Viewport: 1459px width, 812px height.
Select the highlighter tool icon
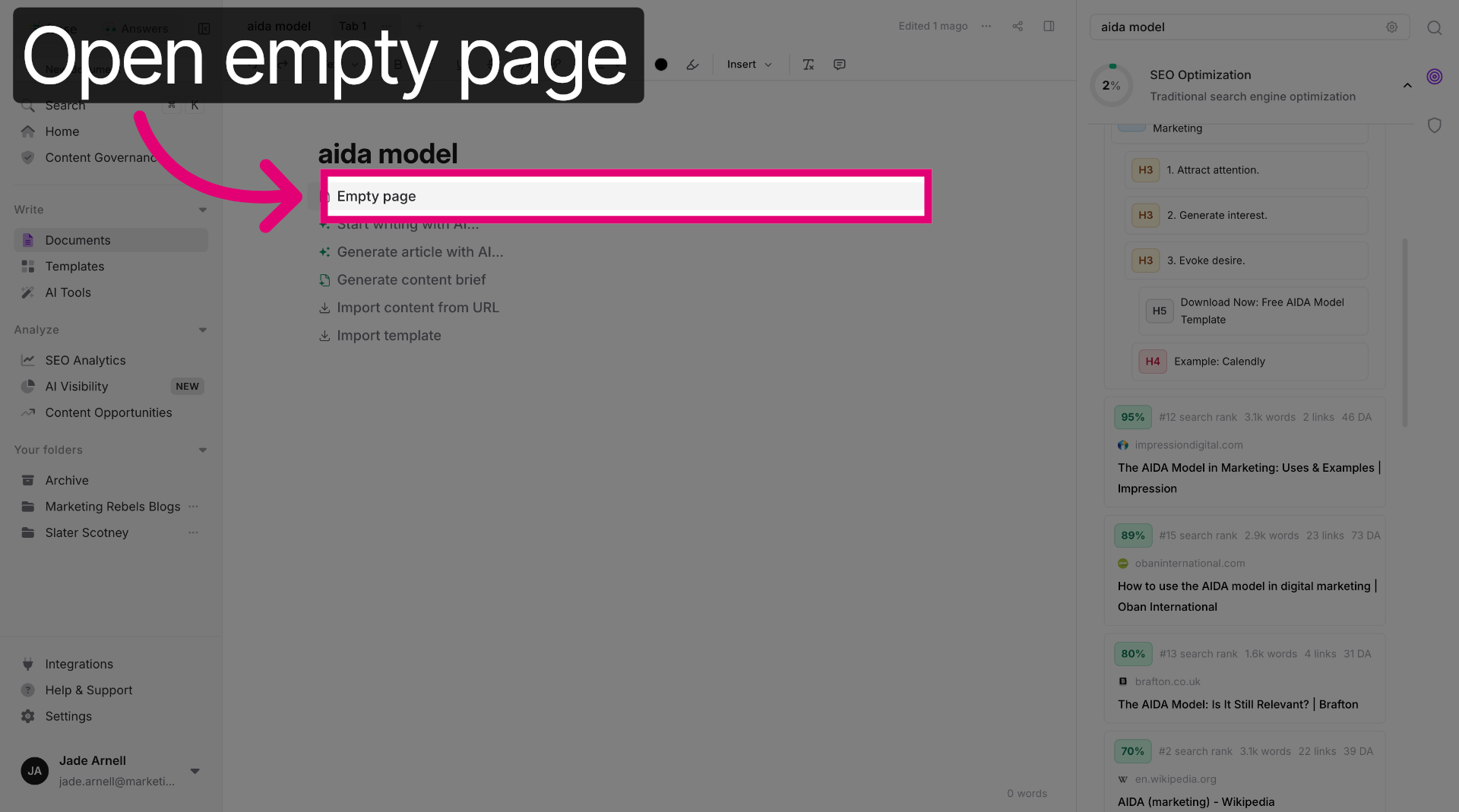pyautogui.click(x=692, y=65)
